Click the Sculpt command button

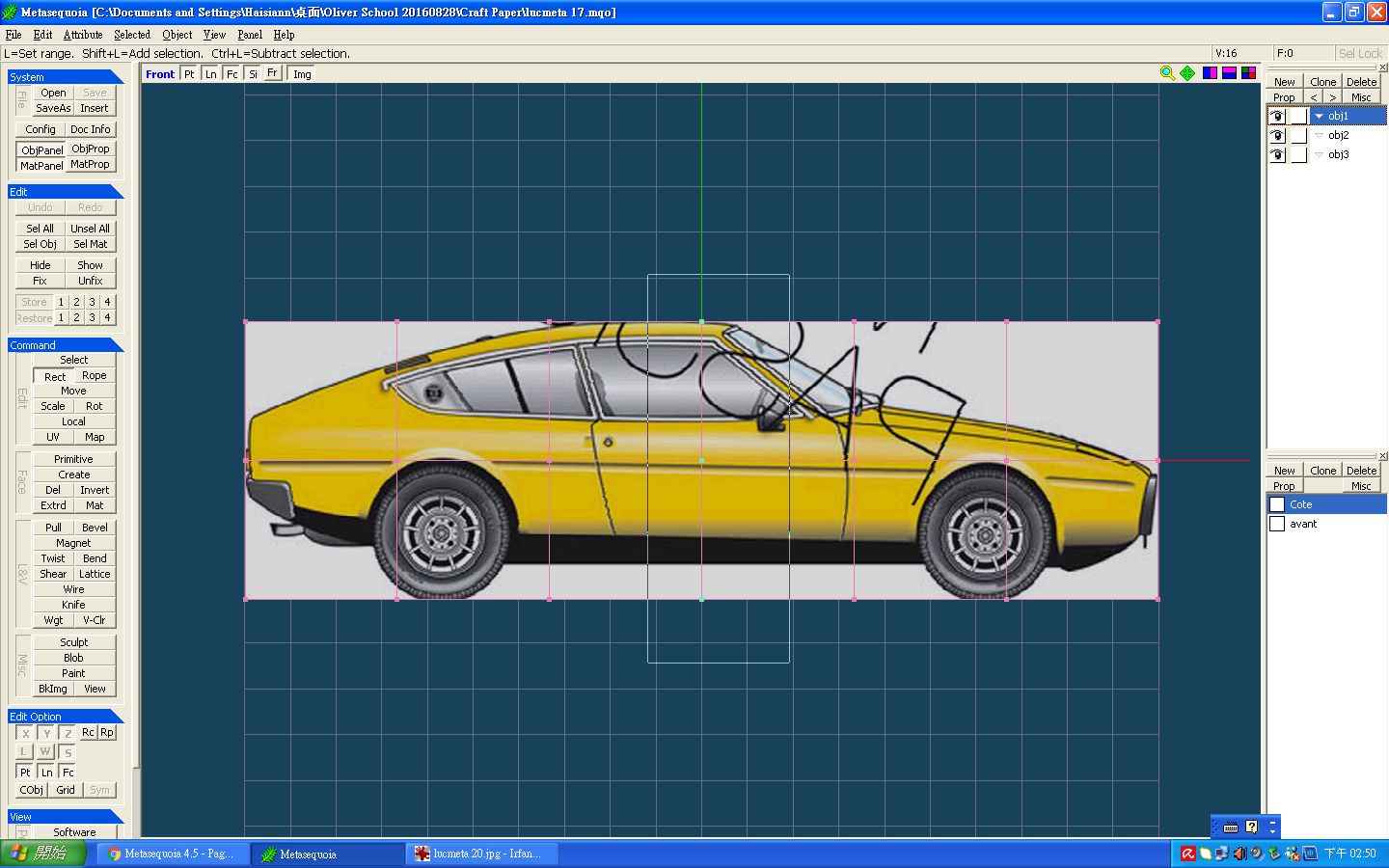[74, 642]
